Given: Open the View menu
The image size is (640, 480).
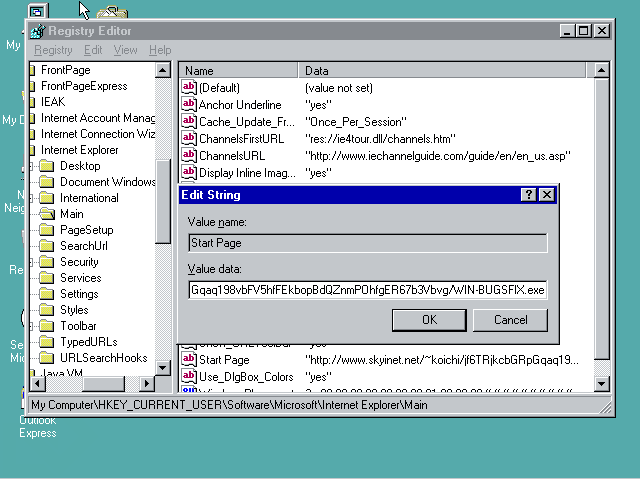Looking at the screenshot, I should point(125,50).
